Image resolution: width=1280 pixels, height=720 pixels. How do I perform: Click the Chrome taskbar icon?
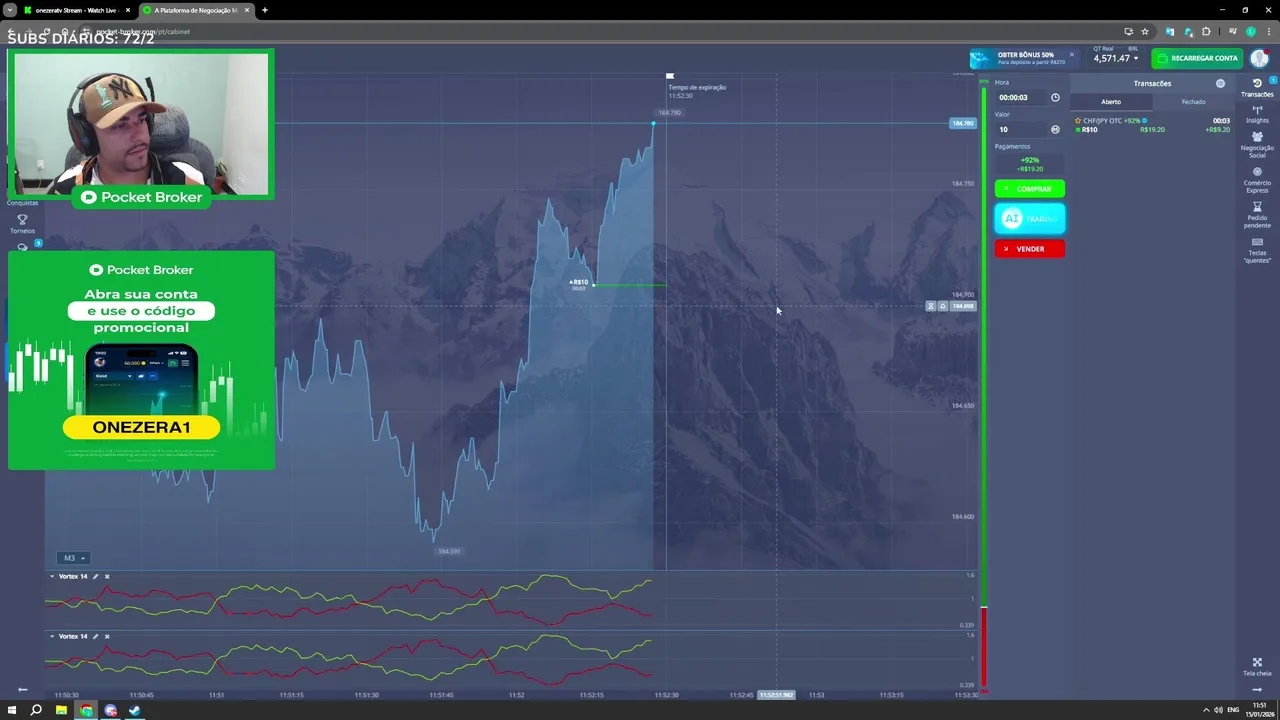[86, 710]
